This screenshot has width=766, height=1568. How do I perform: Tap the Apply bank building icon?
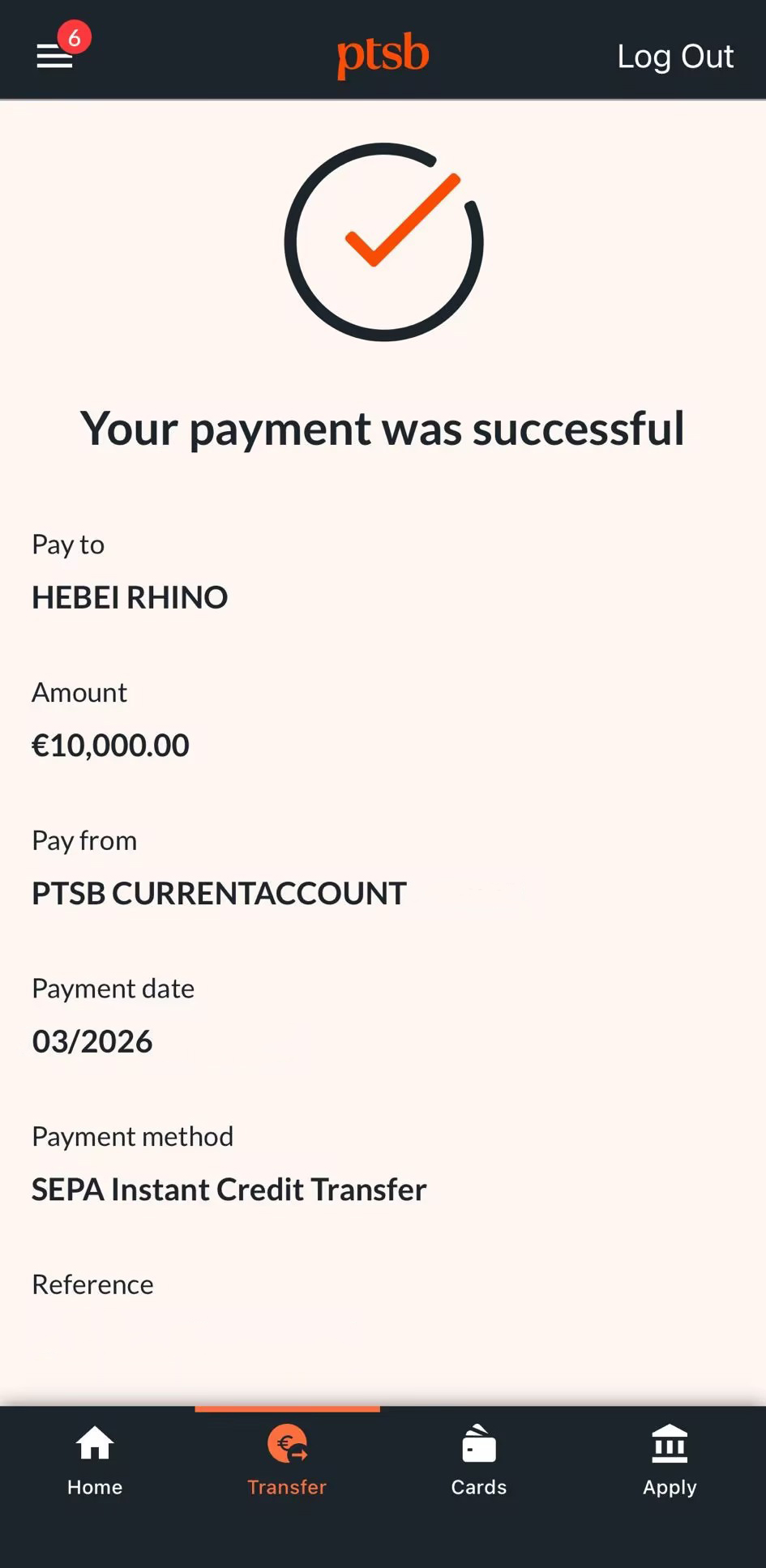click(670, 1444)
